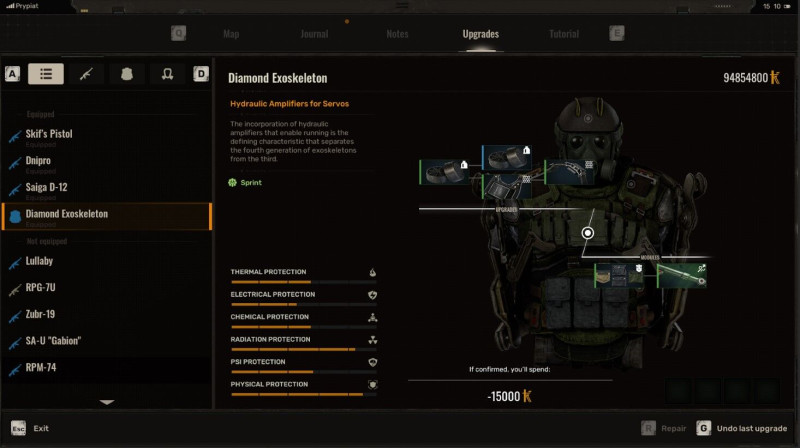The width and height of the screenshot is (800, 448).
Task: Select the leftmost servo upgrade tile
Action: 444,172
